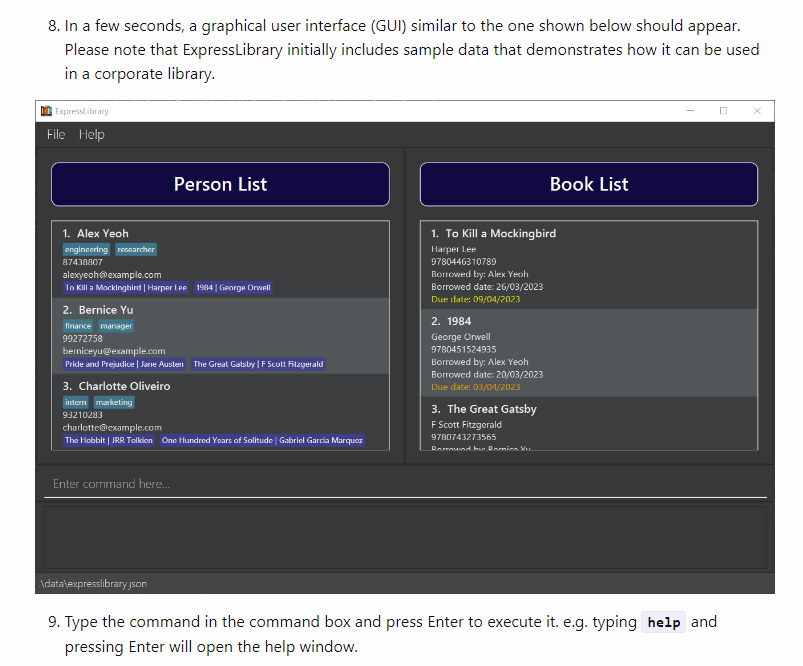
Task: Click the expresslibrary.json status bar path
Action: [93, 584]
